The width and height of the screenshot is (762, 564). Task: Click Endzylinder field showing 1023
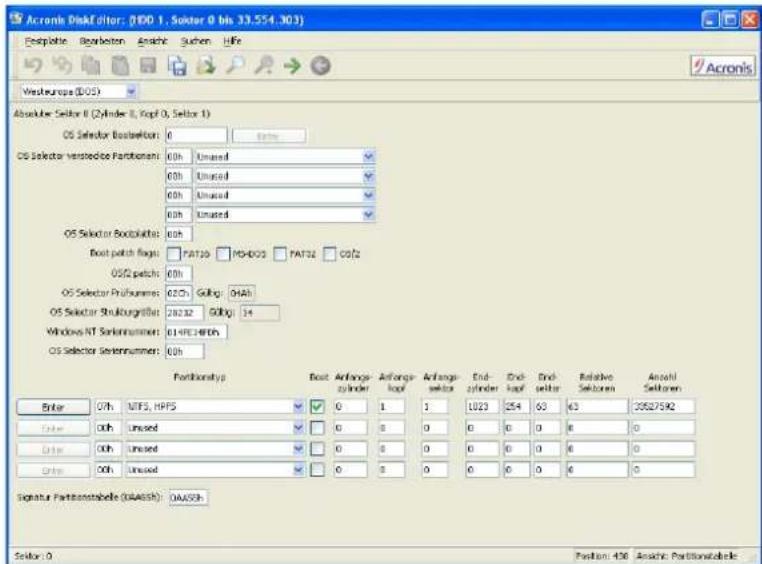[x=482, y=407]
